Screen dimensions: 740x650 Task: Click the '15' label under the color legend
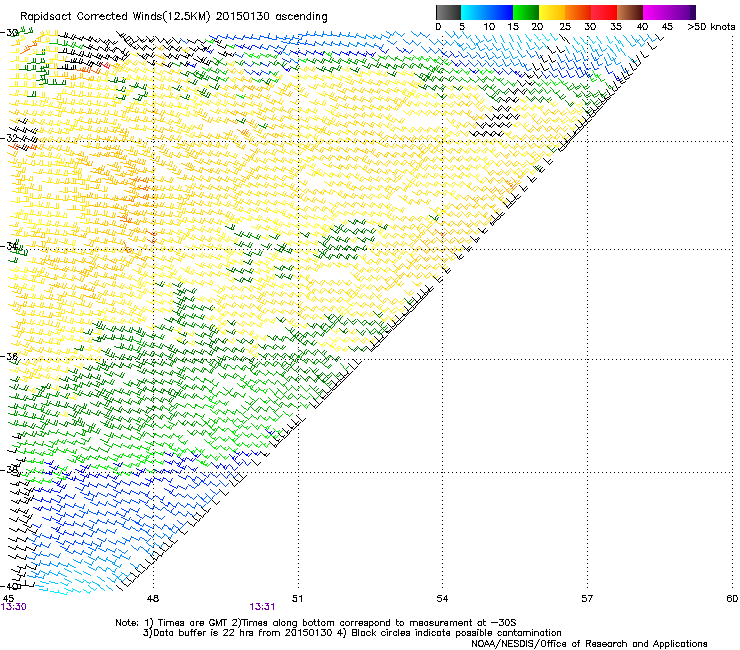[513, 27]
